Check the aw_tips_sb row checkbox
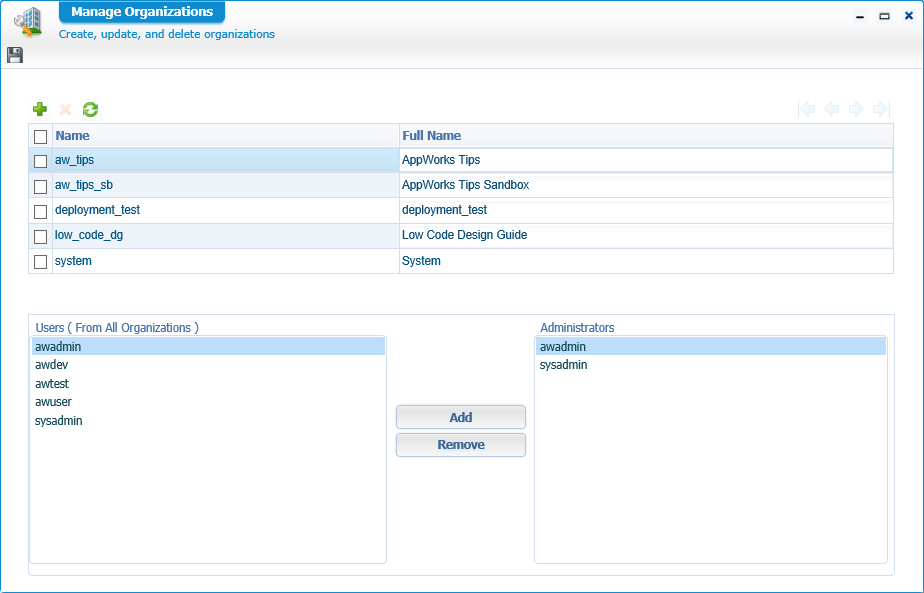The width and height of the screenshot is (924, 593). pyautogui.click(x=41, y=186)
